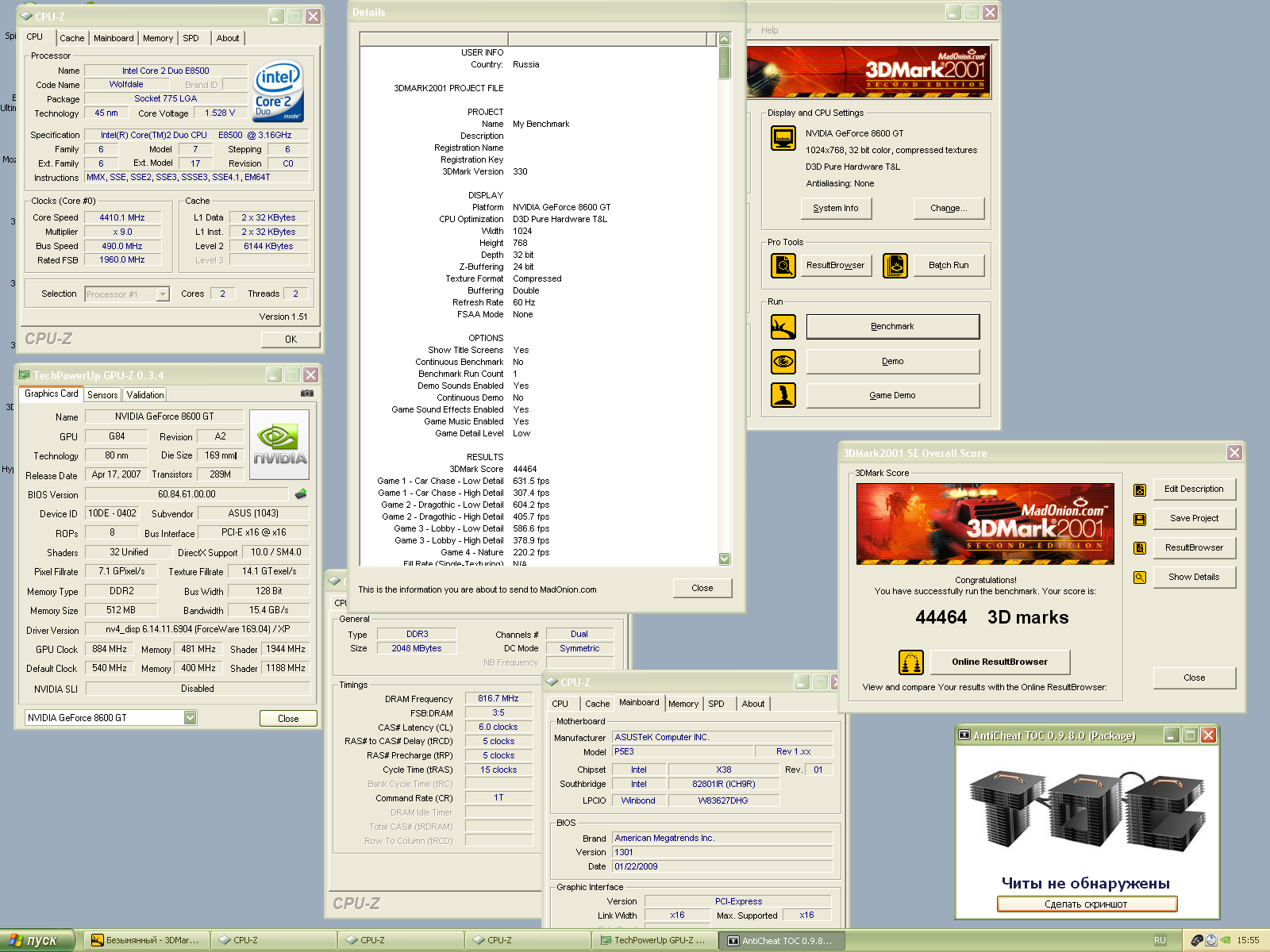Open the About tab in top CPU-Z window
The height and width of the screenshot is (952, 1270).
[x=228, y=38]
